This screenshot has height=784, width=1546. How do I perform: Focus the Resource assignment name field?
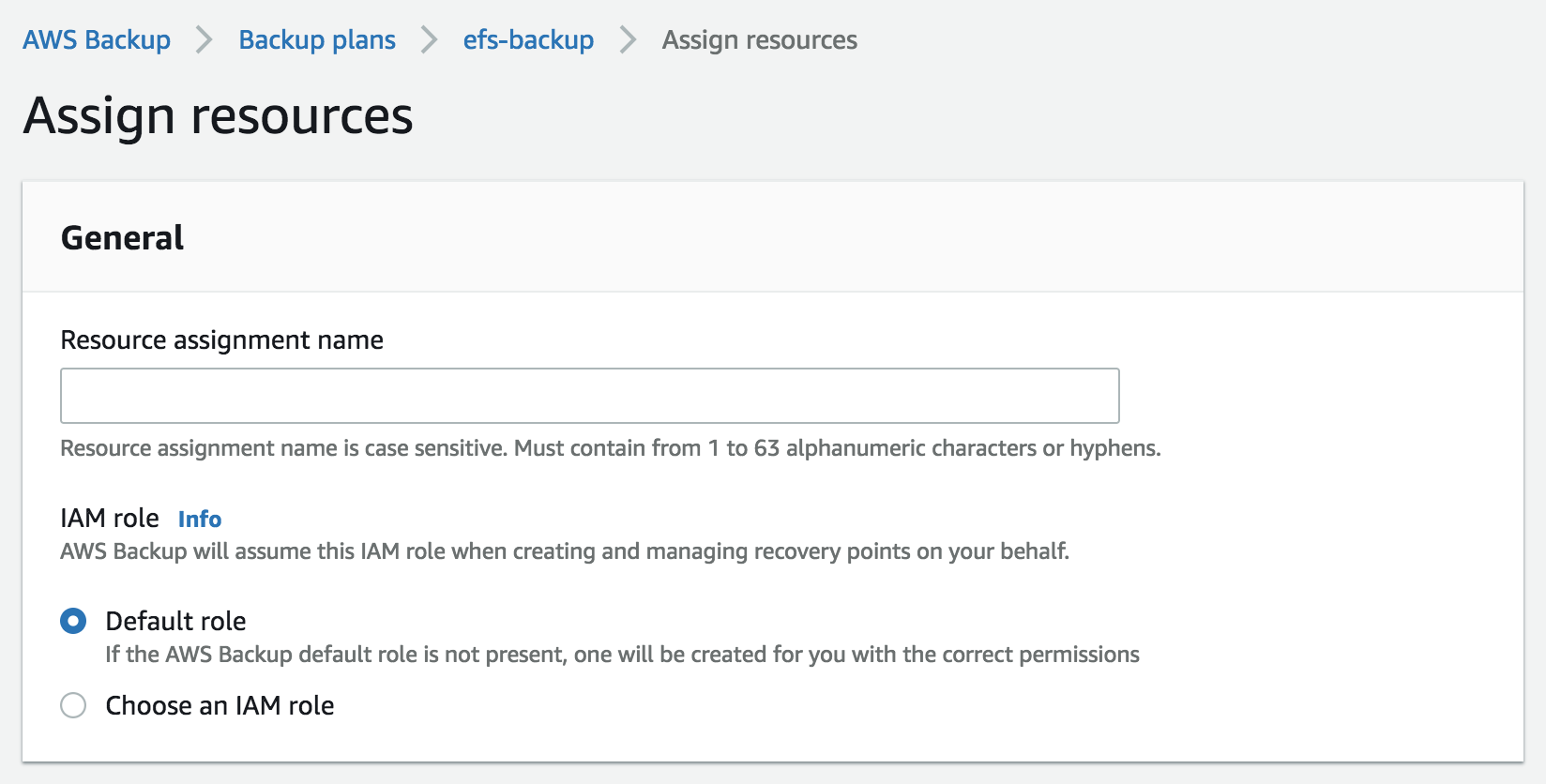[x=589, y=396]
